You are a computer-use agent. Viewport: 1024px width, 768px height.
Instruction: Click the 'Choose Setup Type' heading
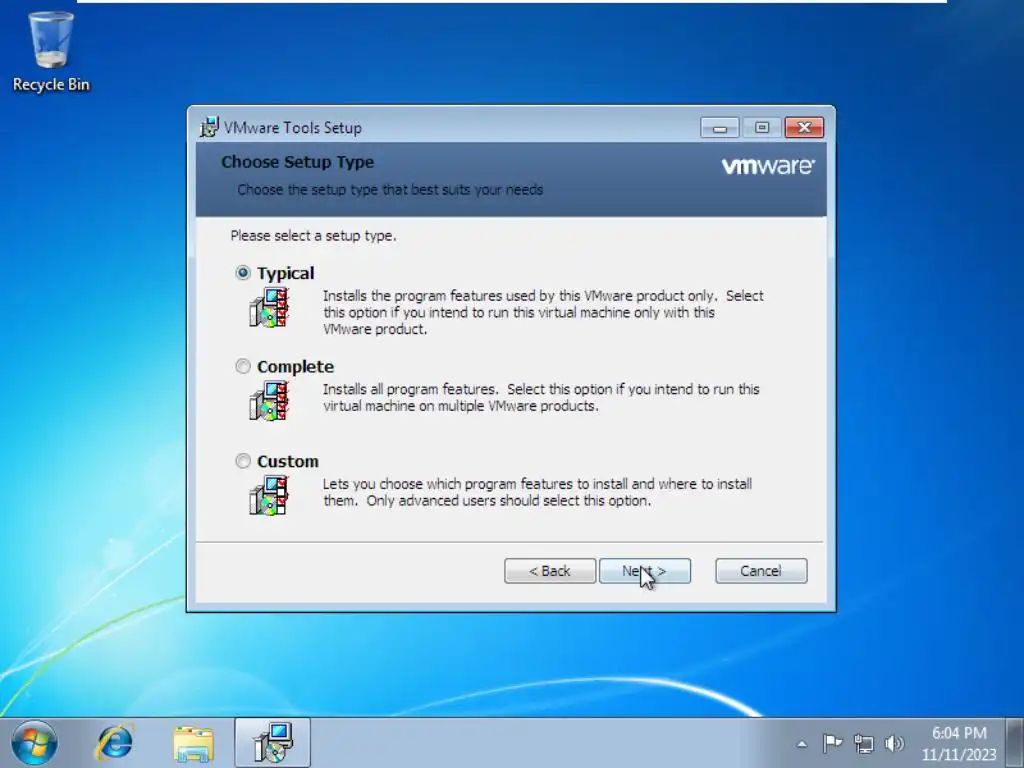click(298, 162)
